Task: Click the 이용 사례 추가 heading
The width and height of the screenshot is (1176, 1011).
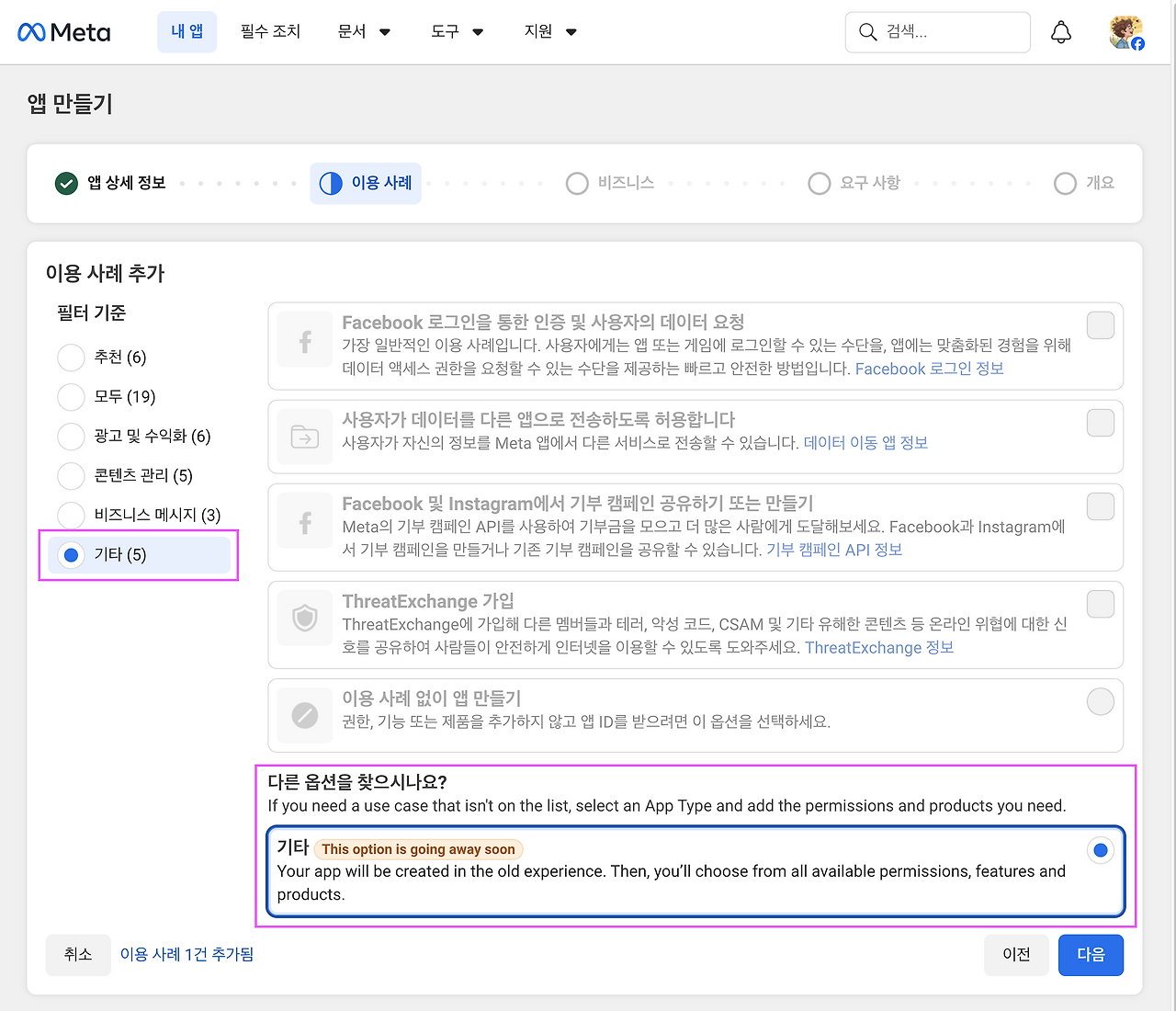Action: tap(105, 273)
